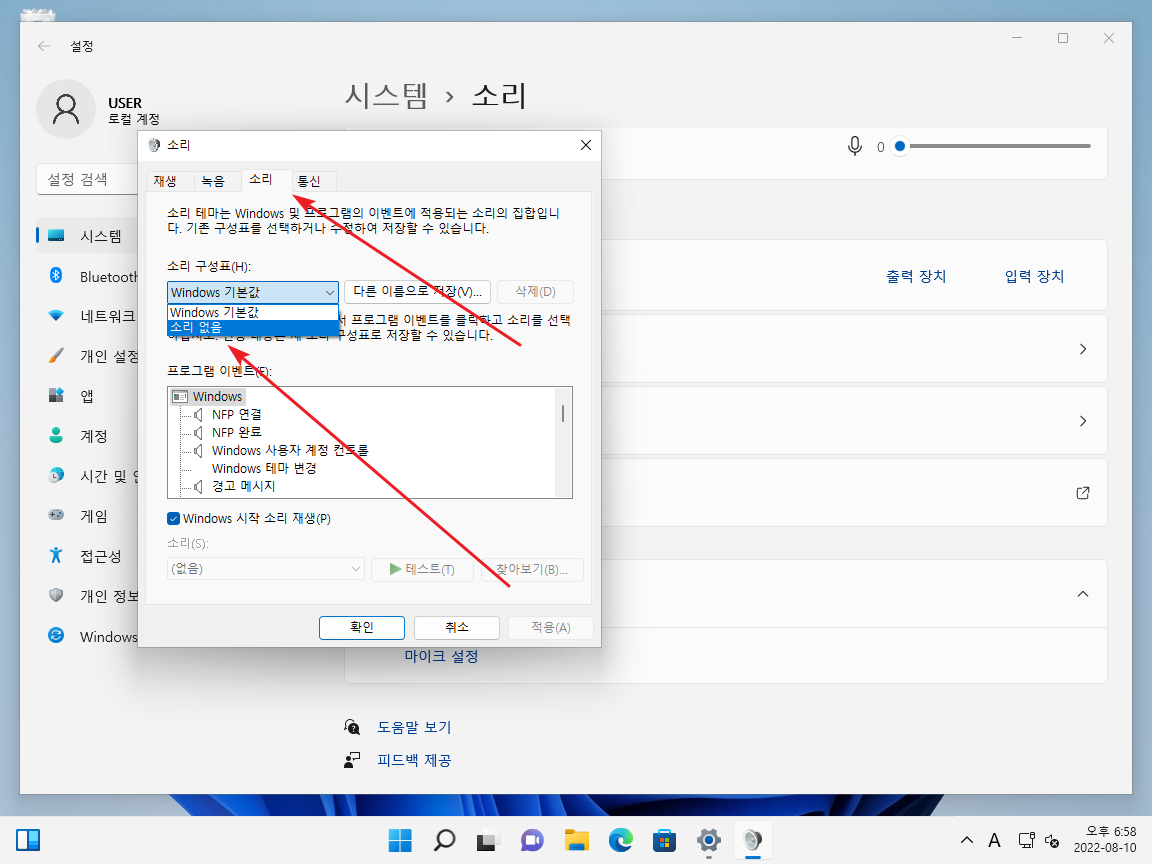Confirm with the 확인 button

pyautogui.click(x=361, y=627)
